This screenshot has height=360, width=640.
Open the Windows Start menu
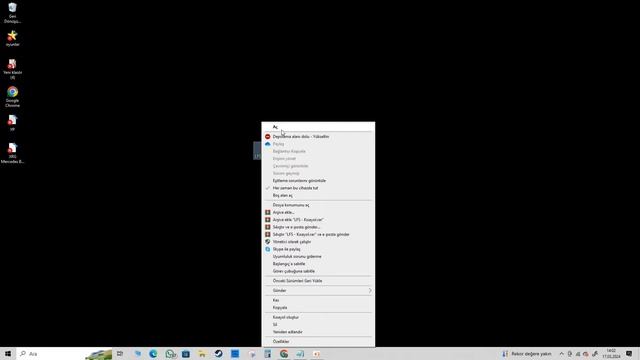click(8, 353)
